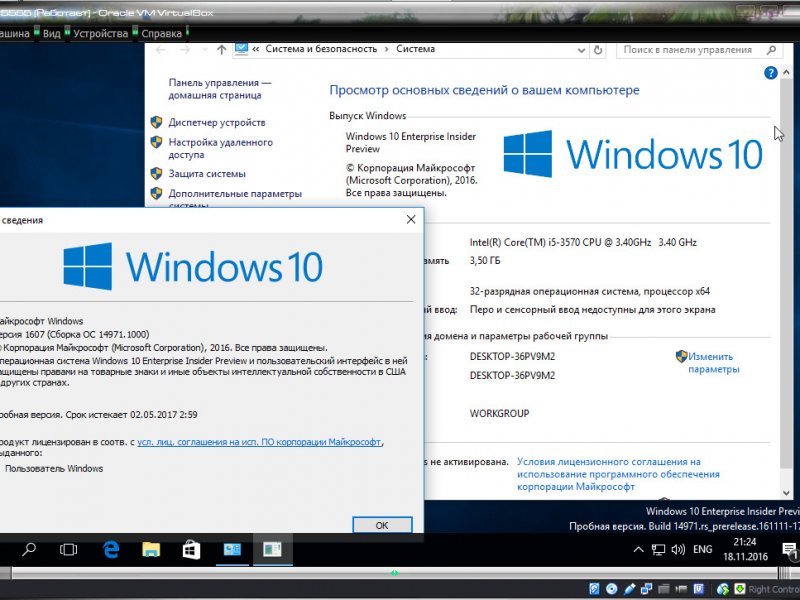Click the Control Panel icon in address bar
The image size is (800, 600).
point(241,49)
